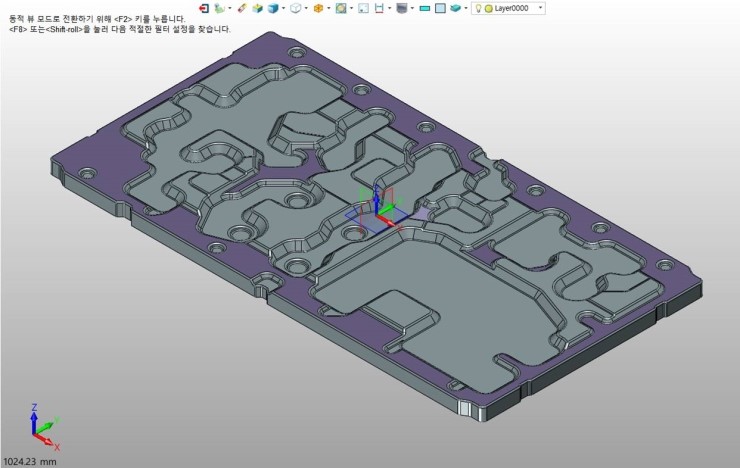Open dropdown beside white wireframe cube

pos(306,8)
